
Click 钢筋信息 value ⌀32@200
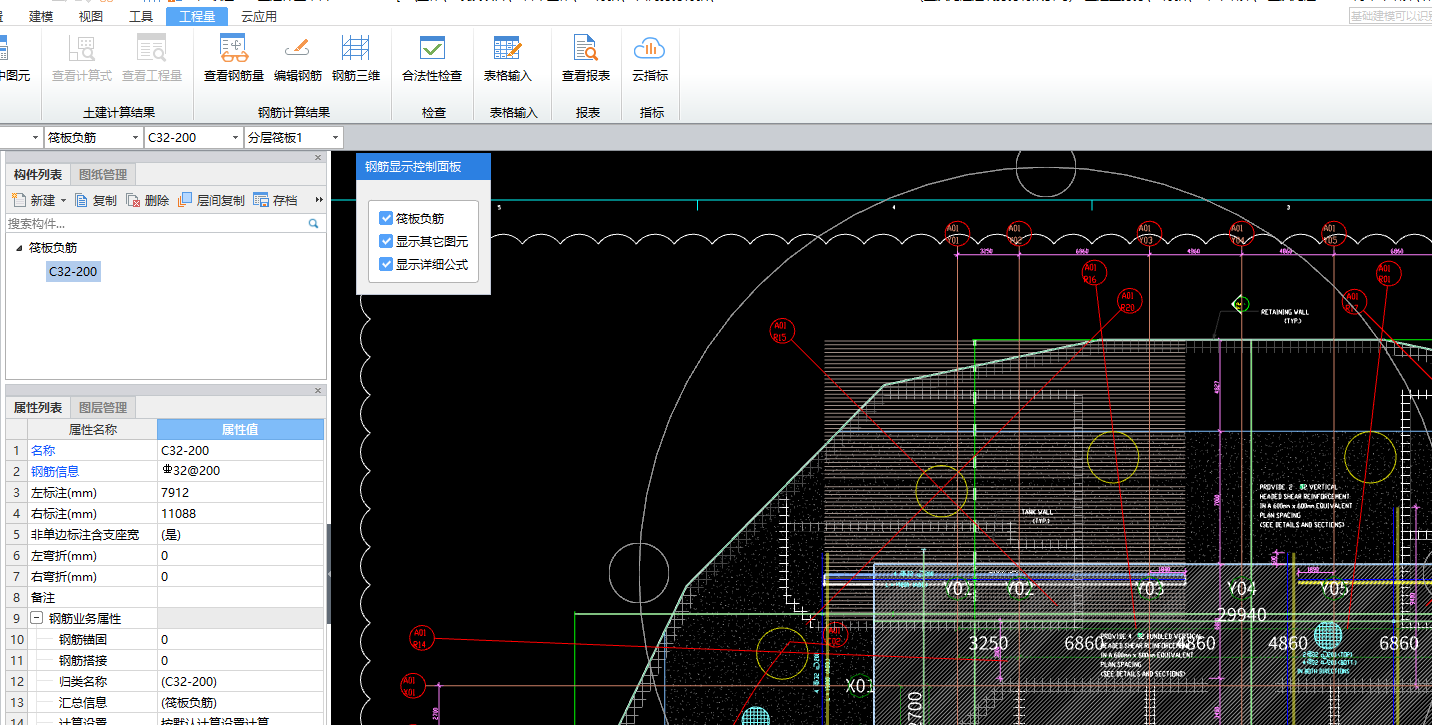click(241, 471)
